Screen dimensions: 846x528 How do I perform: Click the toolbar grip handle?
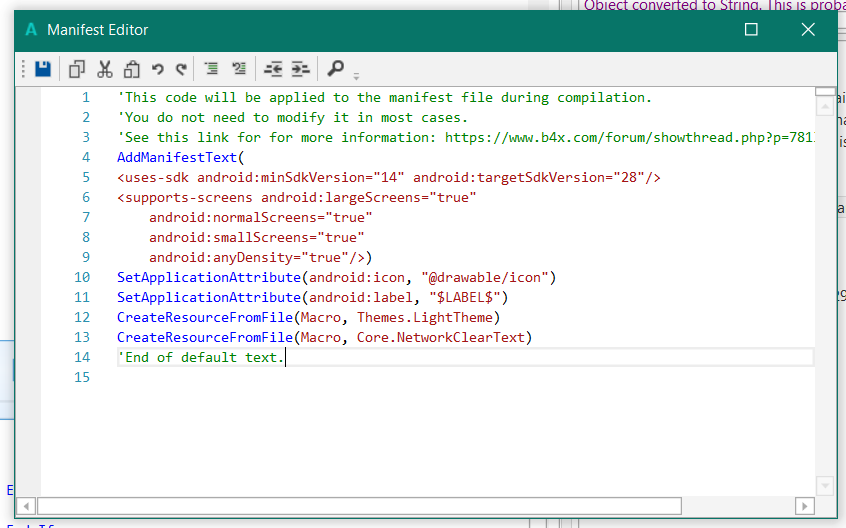point(23,69)
